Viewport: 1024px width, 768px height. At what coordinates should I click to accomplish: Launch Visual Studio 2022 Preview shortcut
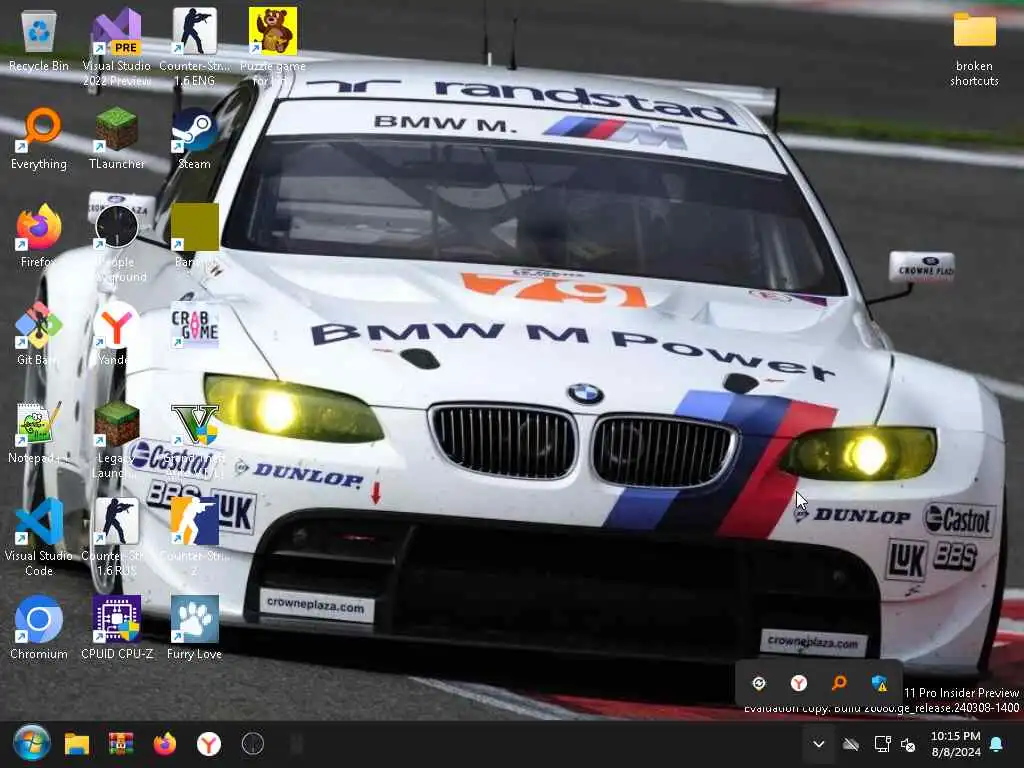(117, 47)
